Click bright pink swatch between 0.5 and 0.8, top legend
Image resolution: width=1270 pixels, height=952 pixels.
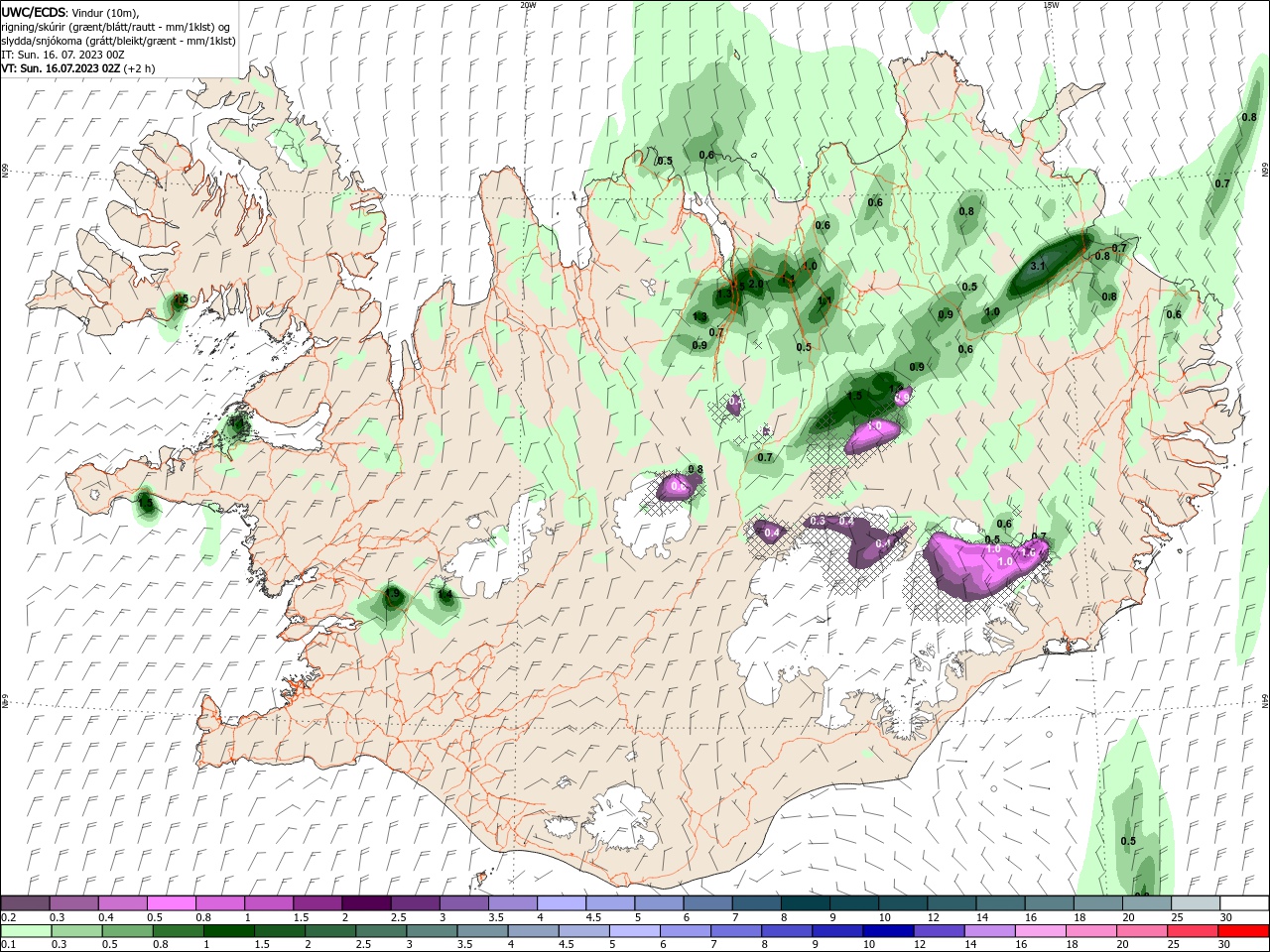171,903
